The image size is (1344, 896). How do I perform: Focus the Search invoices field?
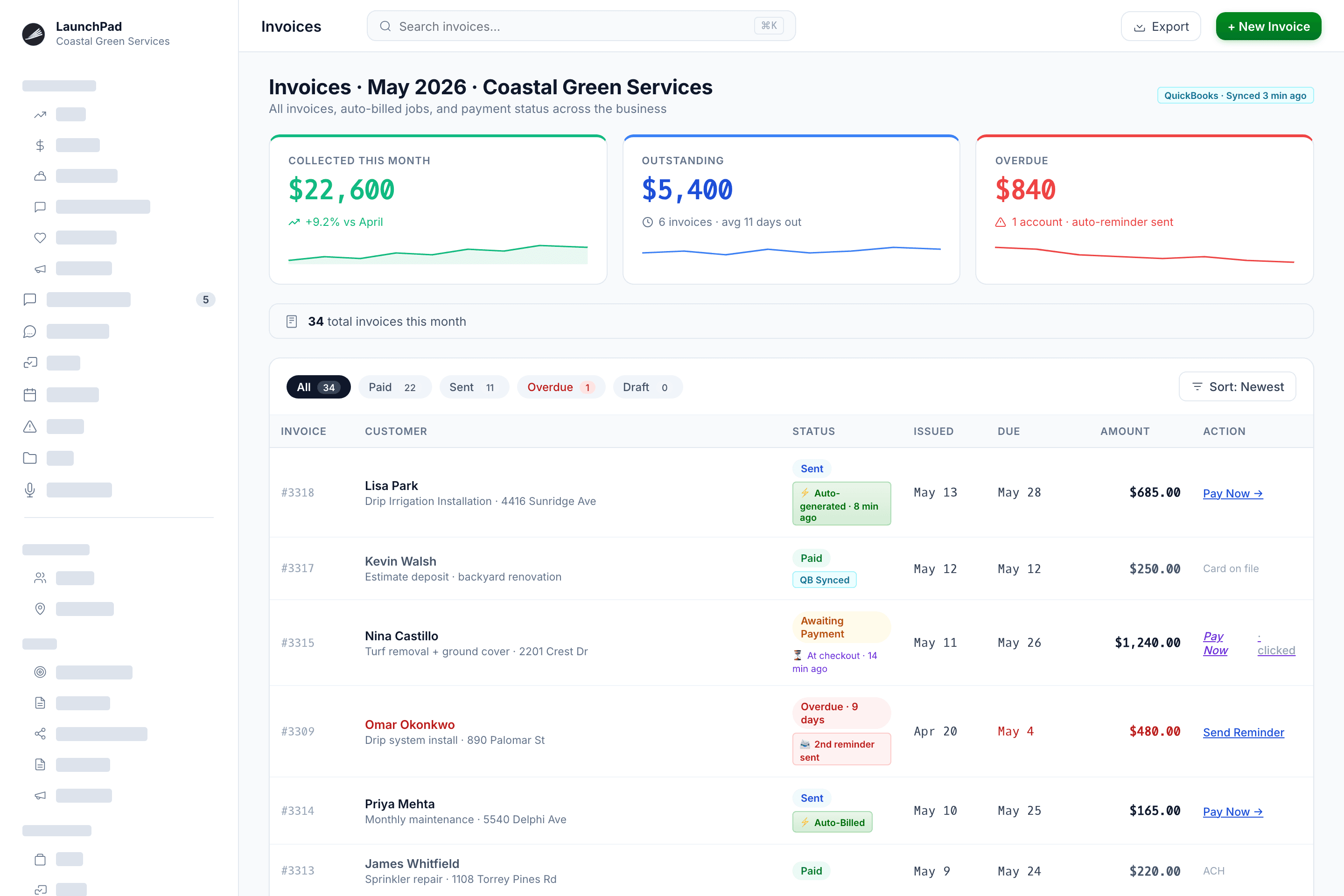click(581, 26)
